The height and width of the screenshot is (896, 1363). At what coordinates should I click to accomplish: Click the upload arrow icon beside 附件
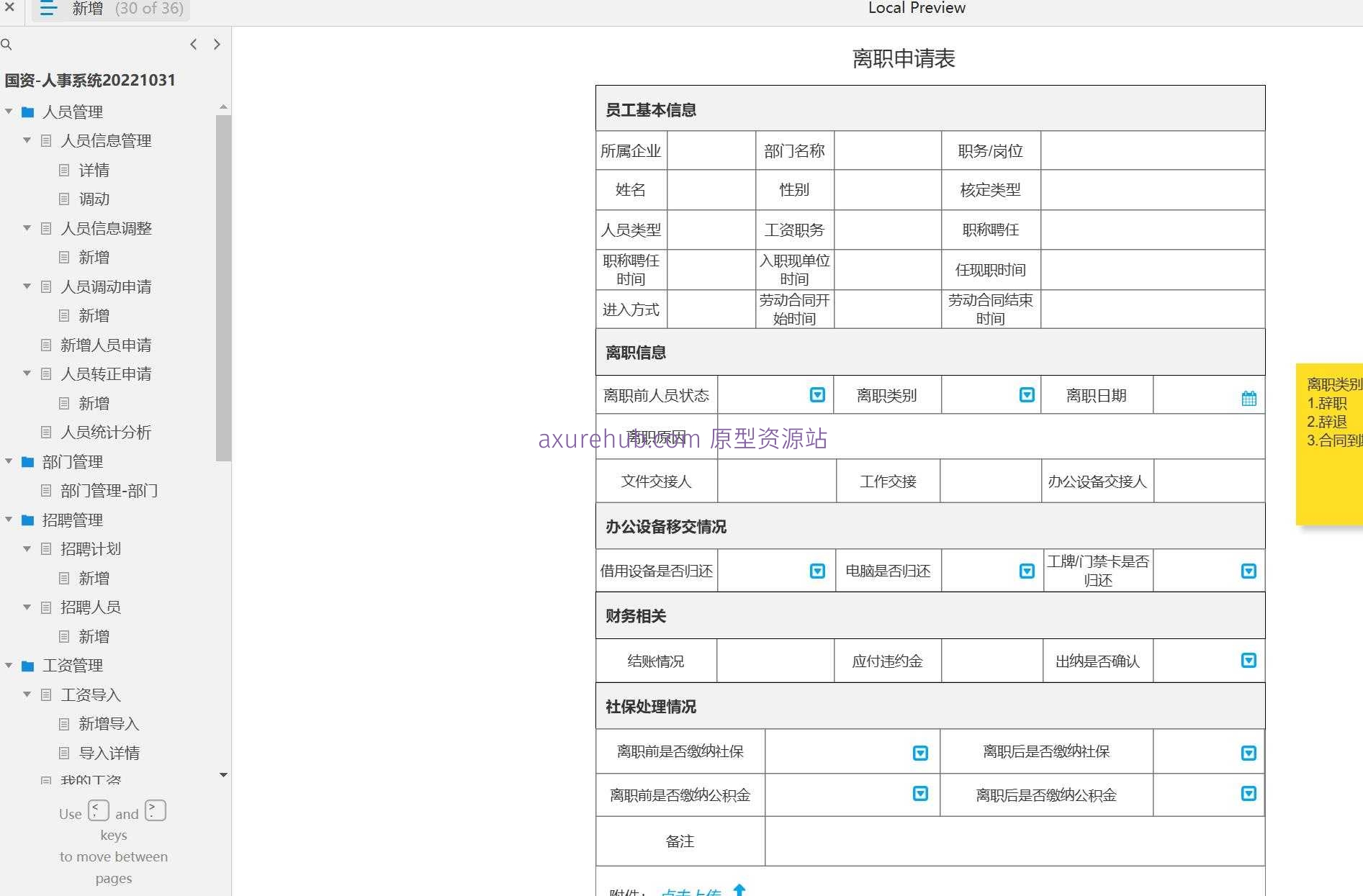point(739,890)
